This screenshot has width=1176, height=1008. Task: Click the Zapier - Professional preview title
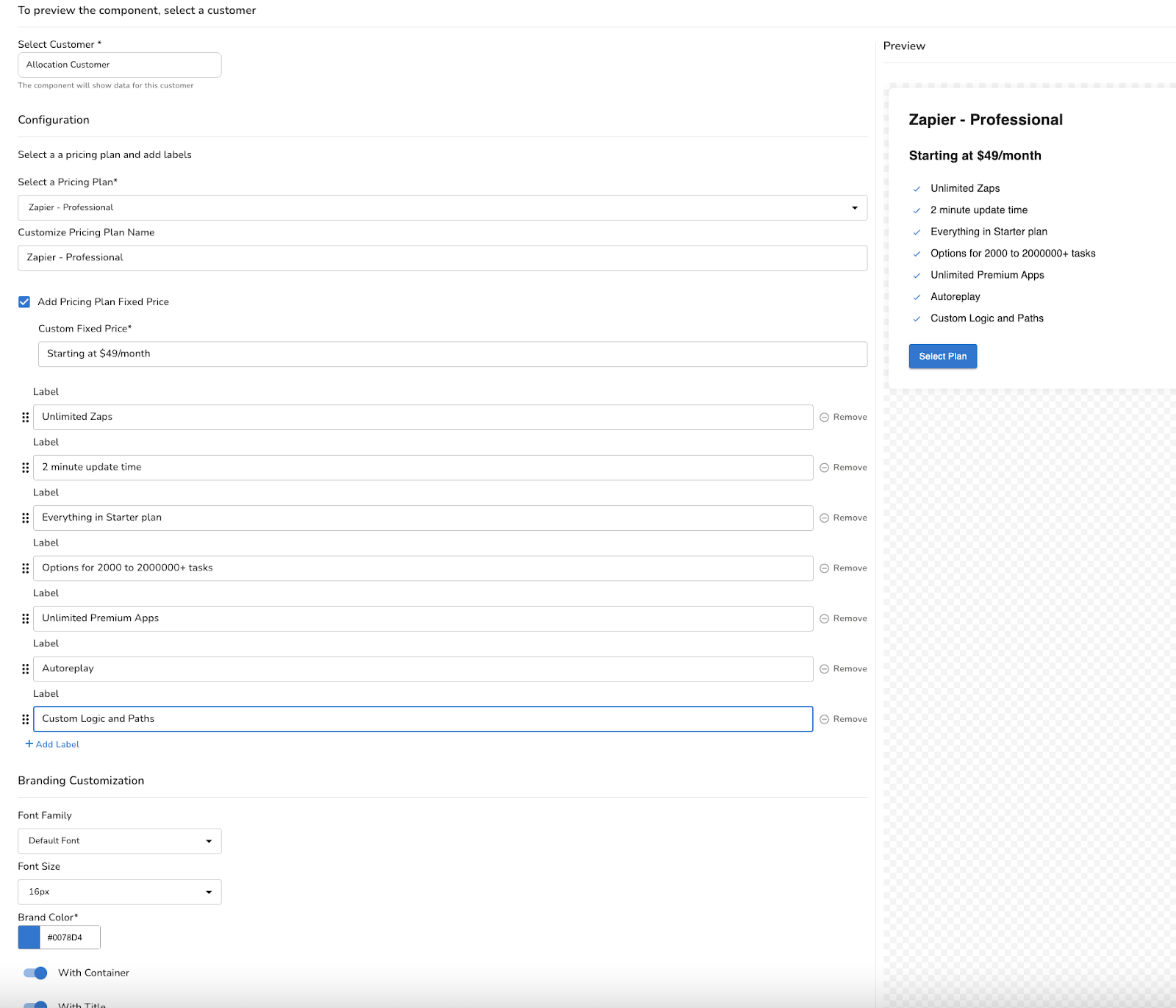[x=986, y=120]
